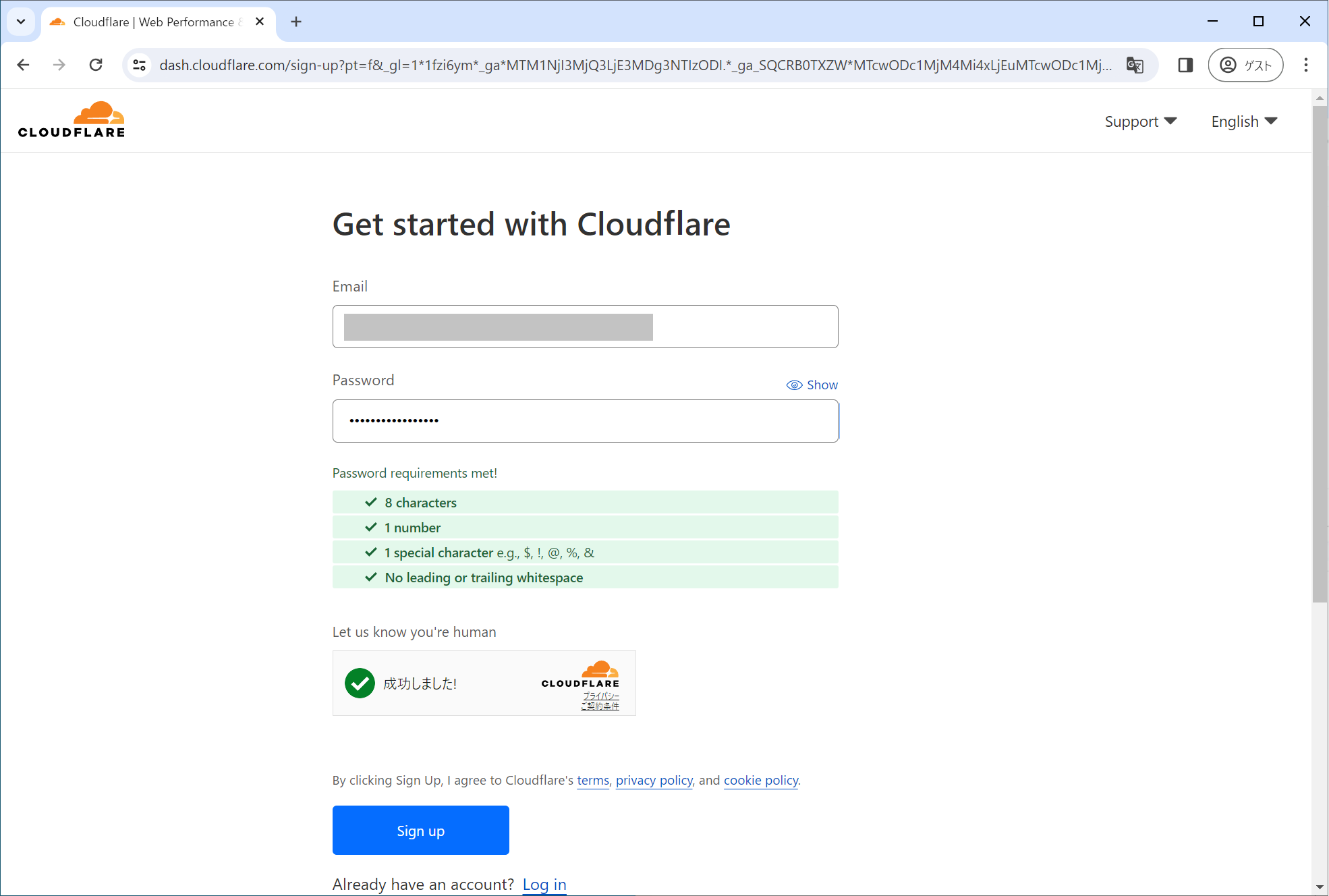The height and width of the screenshot is (896, 1329).
Task: Expand the Support dropdown
Action: [x=1140, y=121]
